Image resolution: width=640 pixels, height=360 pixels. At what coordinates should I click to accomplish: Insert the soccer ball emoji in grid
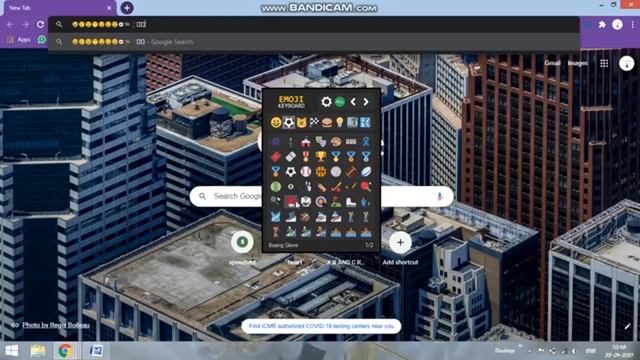pos(291,171)
